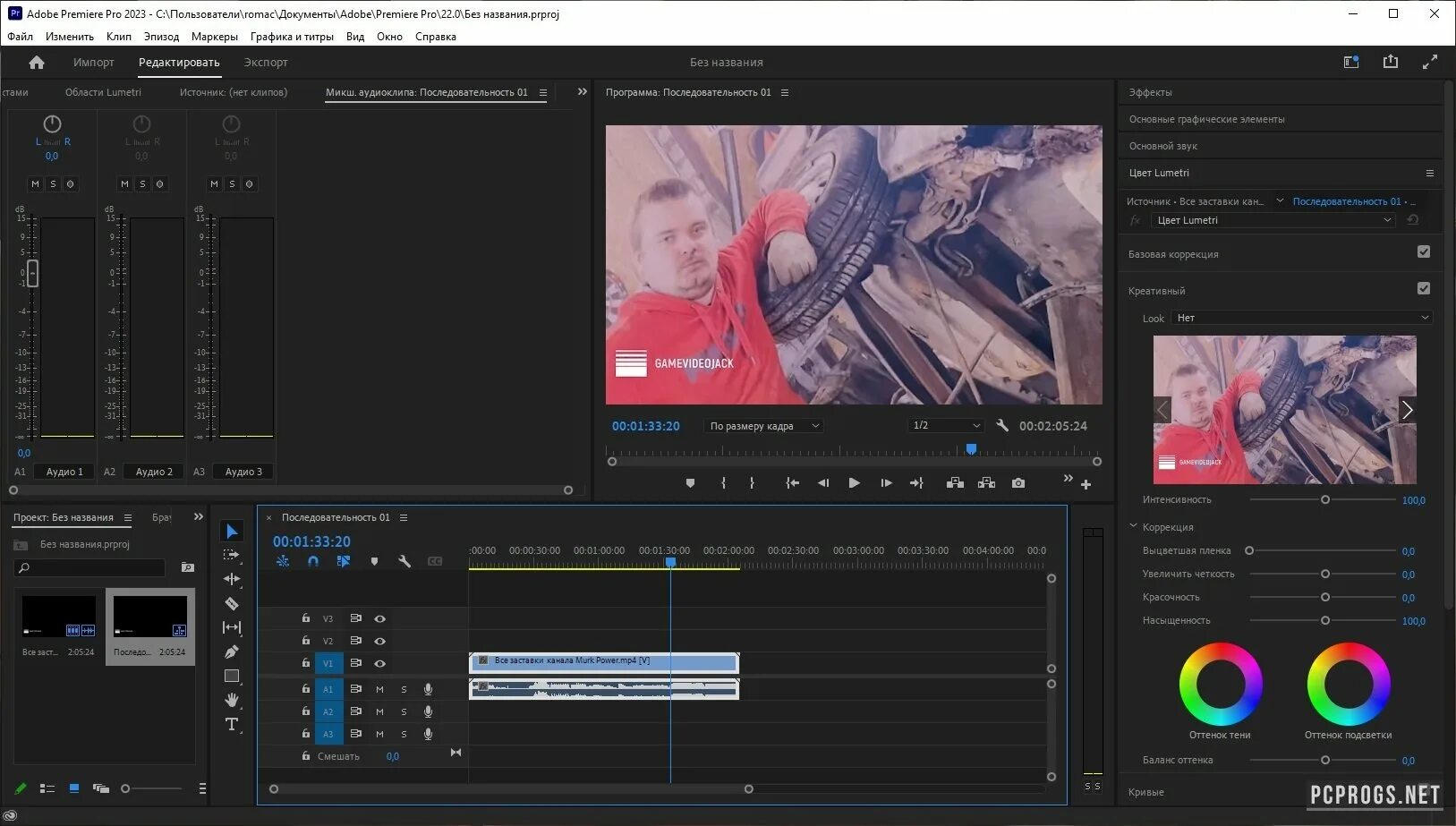Open playback resolution 1/2 dropdown
This screenshot has height=826, width=1456.
946,425
